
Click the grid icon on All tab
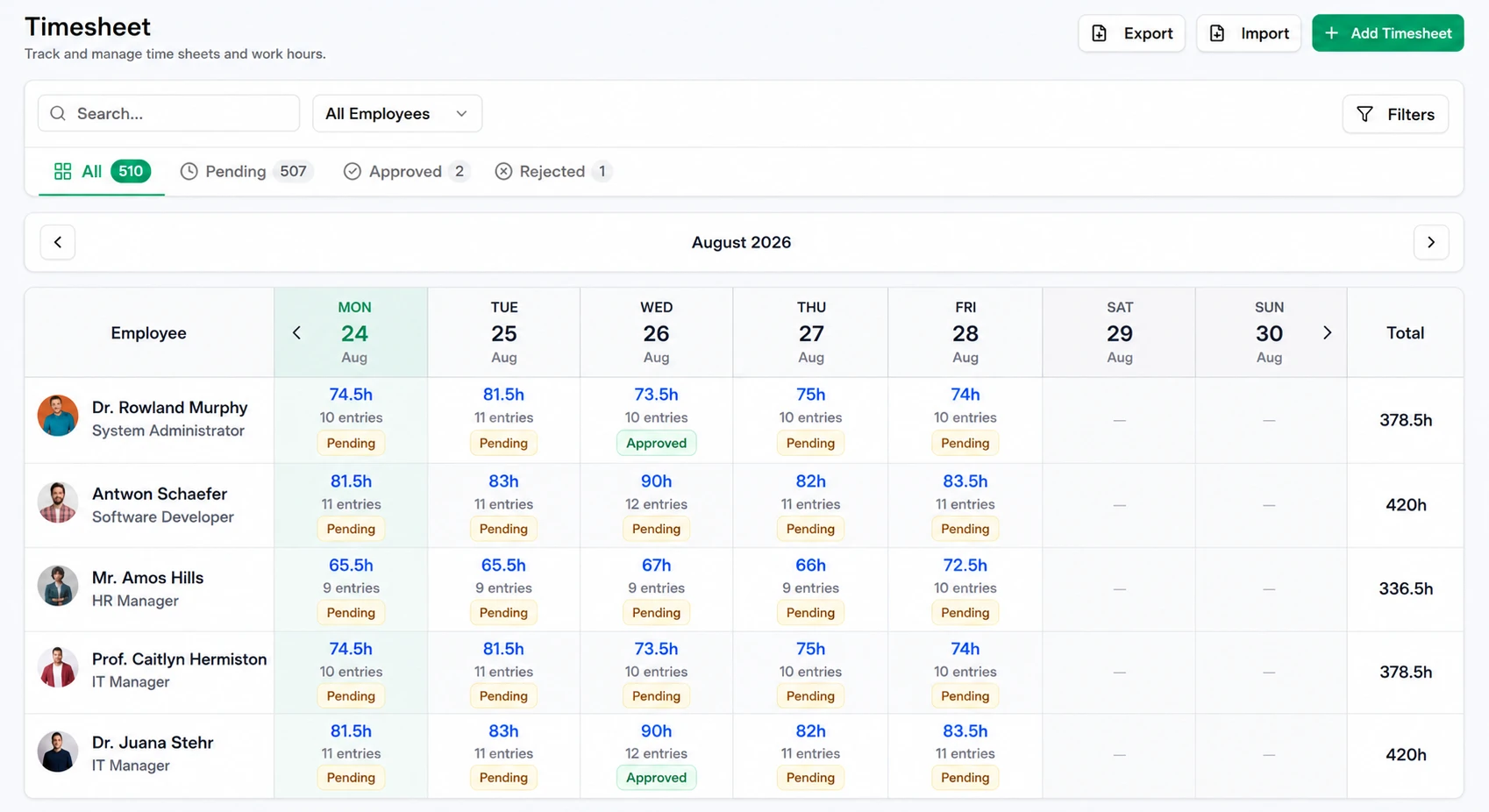pyautogui.click(x=62, y=171)
